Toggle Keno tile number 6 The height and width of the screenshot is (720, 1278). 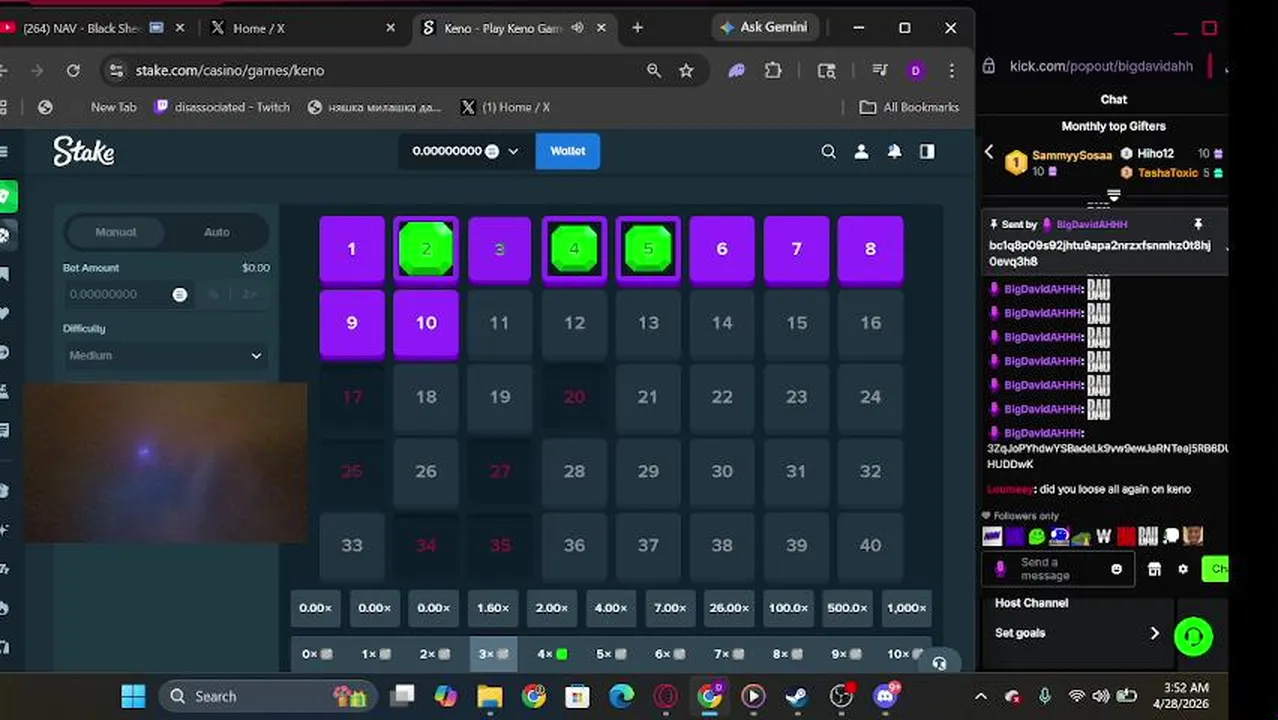pyautogui.click(x=722, y=249)
